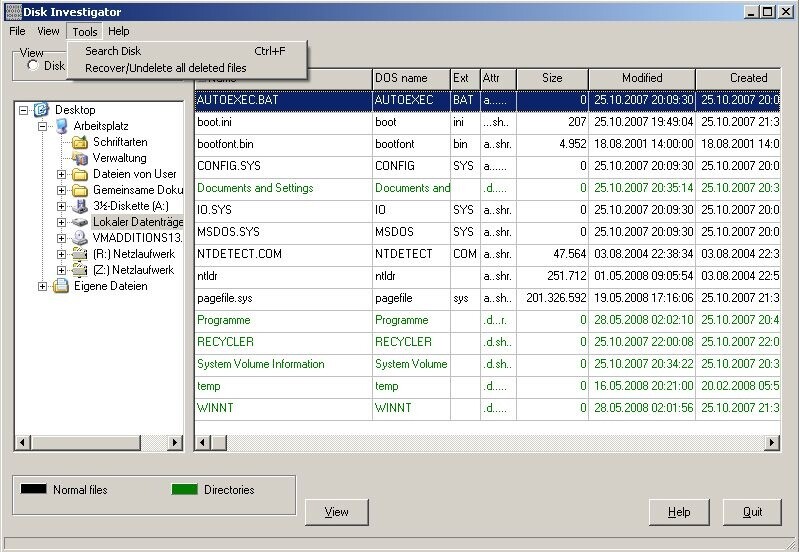Click the Gemeinsame Dokumente folder icon
This screenshot has width=799, height=552.
[x=79, y=190]
